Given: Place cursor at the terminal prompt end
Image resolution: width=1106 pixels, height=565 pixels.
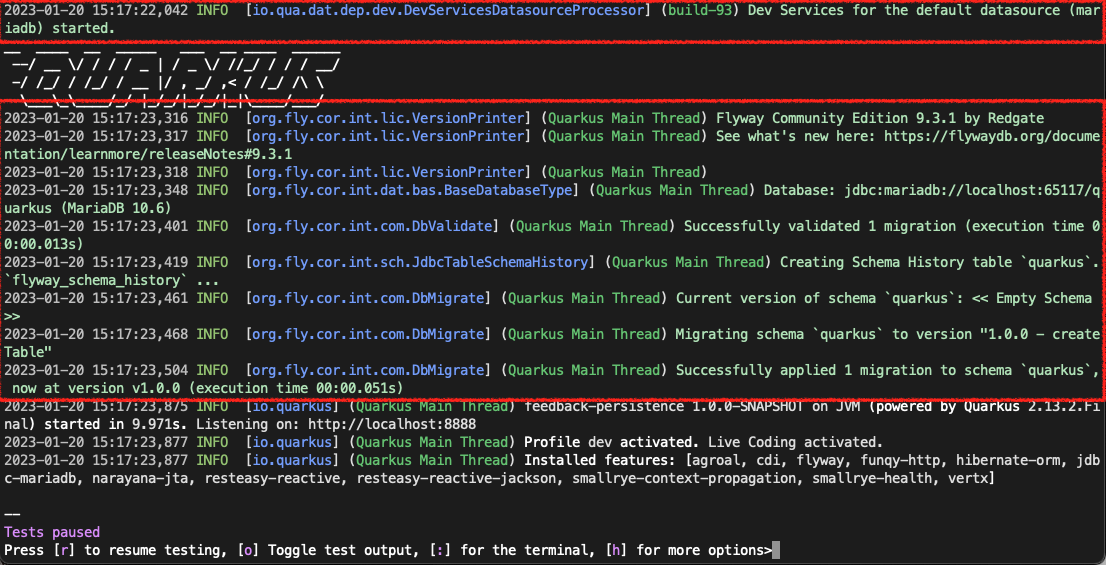Looking at the screenshot, I should 776,550.
